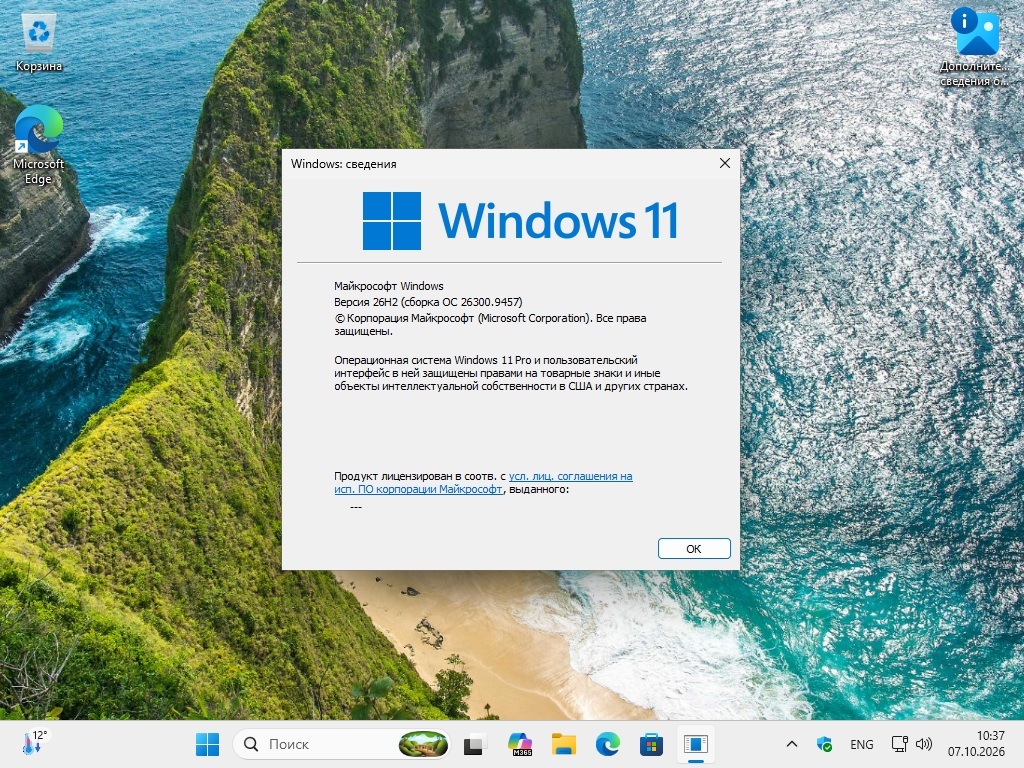
Task: Select the winver window taskbar button
Action: click(696, 744)
